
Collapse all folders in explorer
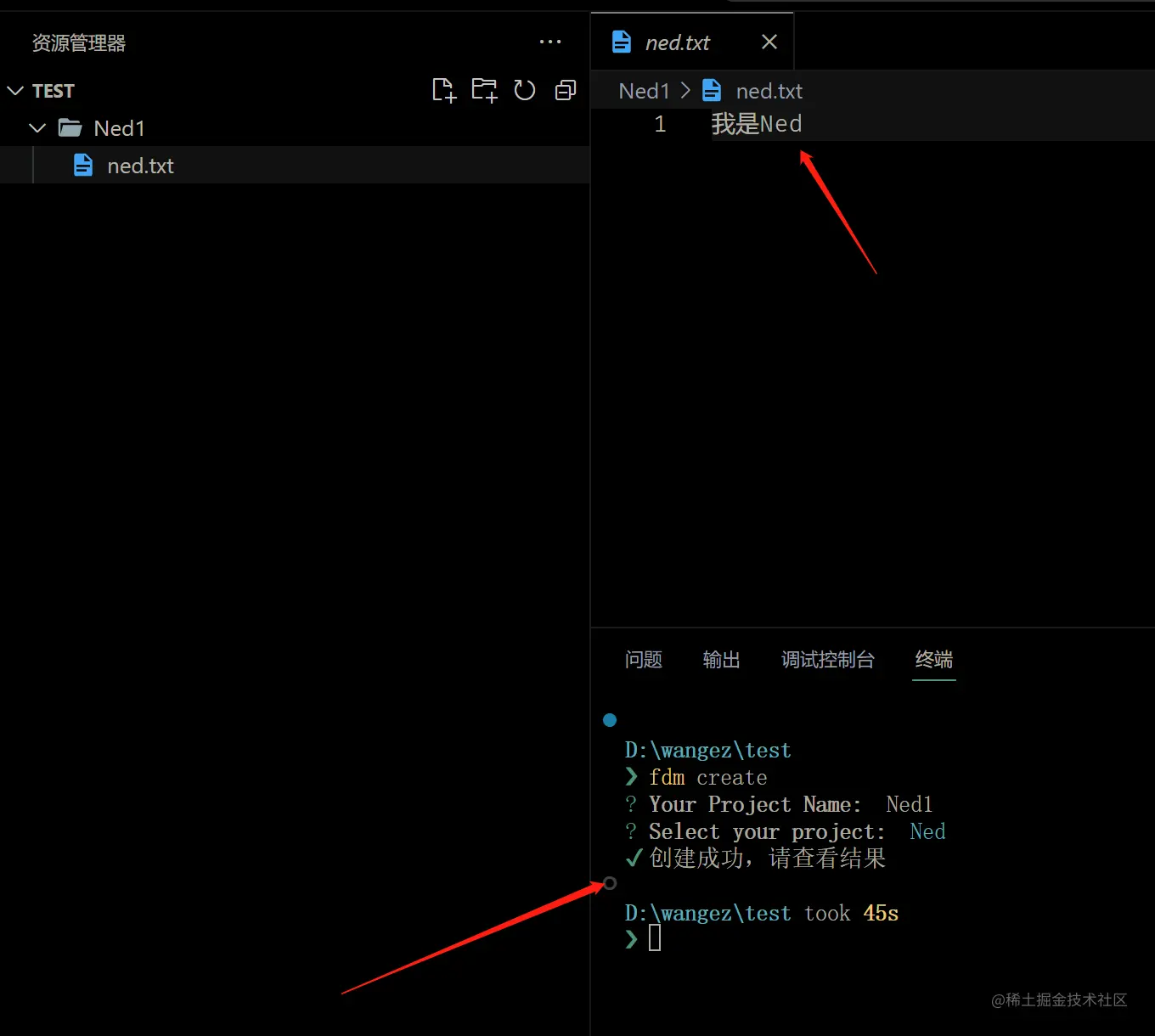566,90
